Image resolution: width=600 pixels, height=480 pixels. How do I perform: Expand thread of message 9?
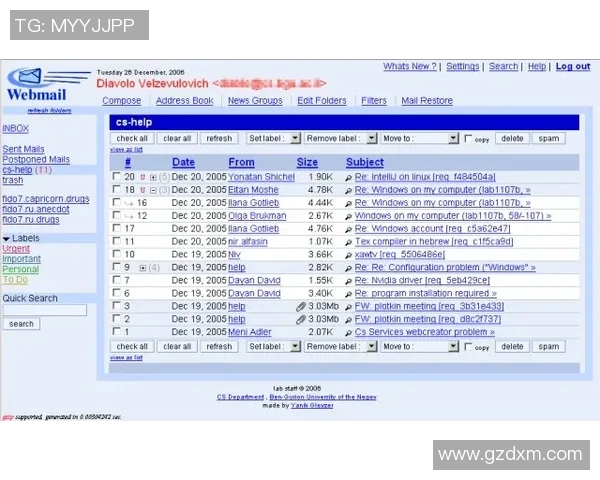143,268
